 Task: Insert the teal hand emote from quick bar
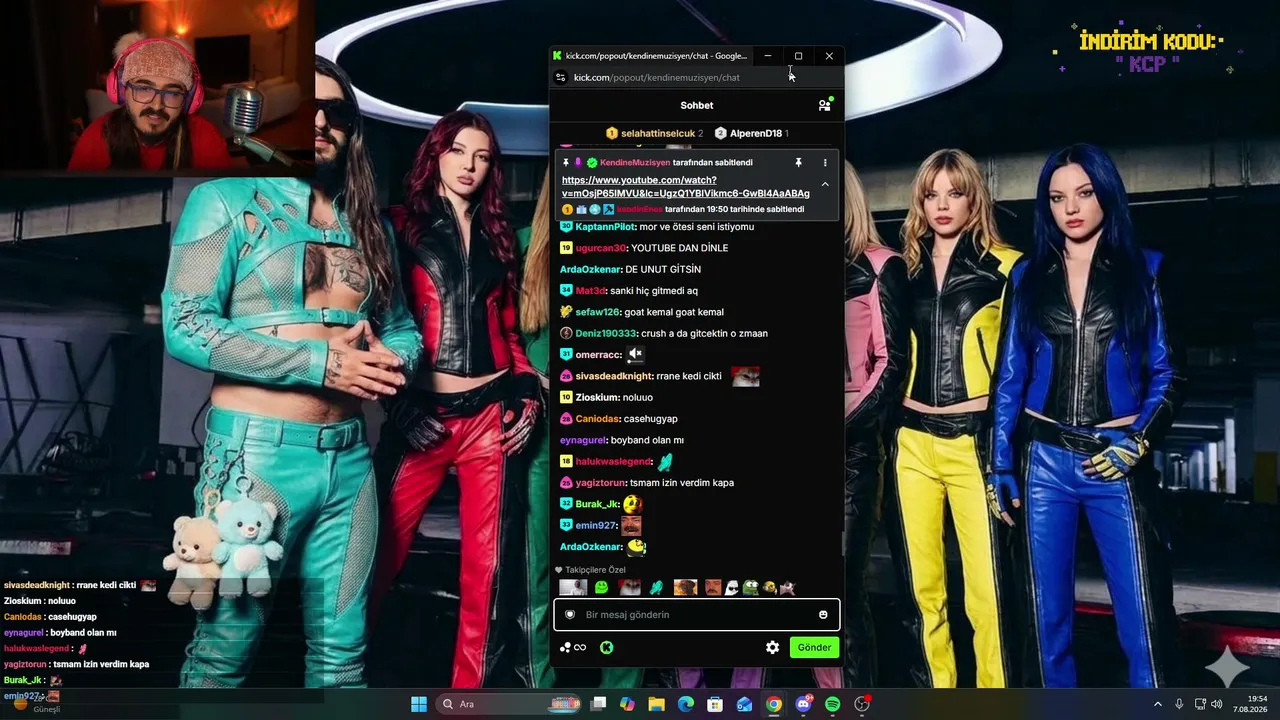[656, 588]
